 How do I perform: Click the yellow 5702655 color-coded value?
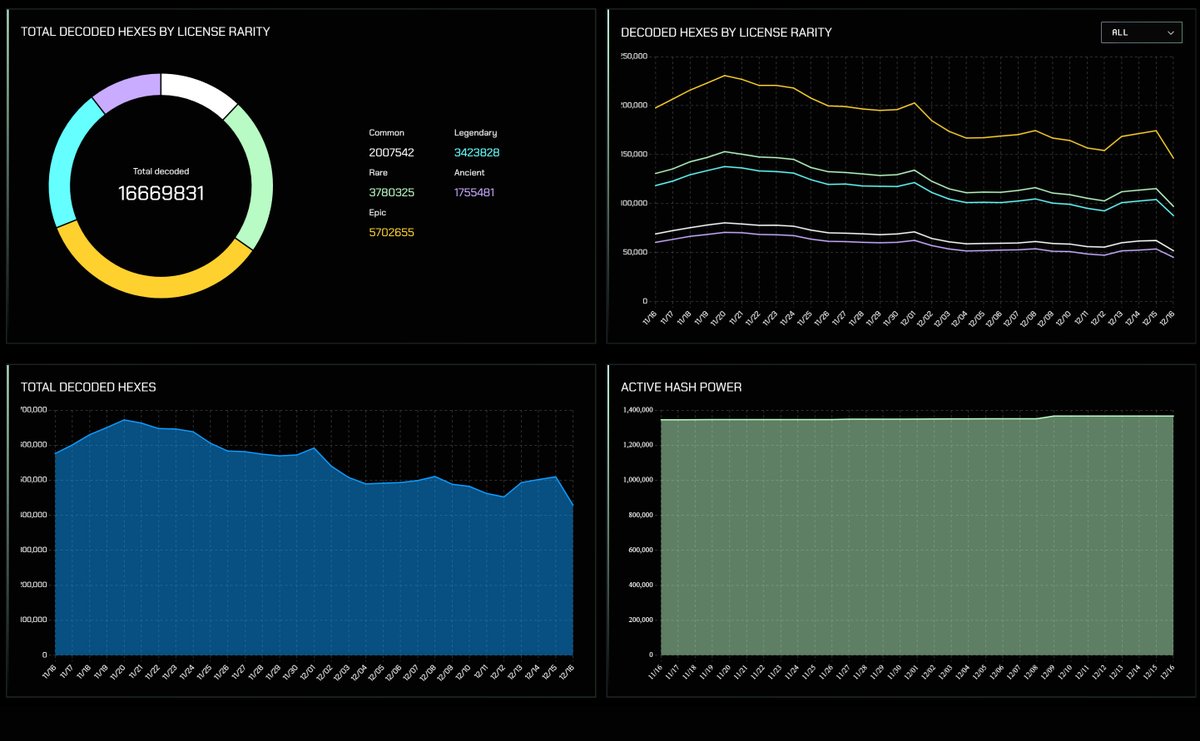pyautogui.click(x=390, y=232)
